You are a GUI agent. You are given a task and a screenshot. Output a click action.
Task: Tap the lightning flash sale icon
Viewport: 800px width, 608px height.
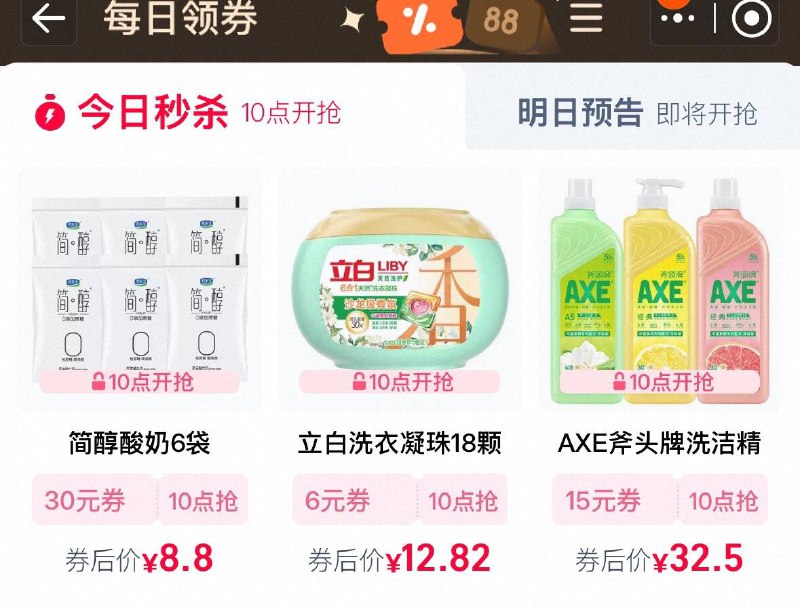pyautogui.click(x=50, y=112)
